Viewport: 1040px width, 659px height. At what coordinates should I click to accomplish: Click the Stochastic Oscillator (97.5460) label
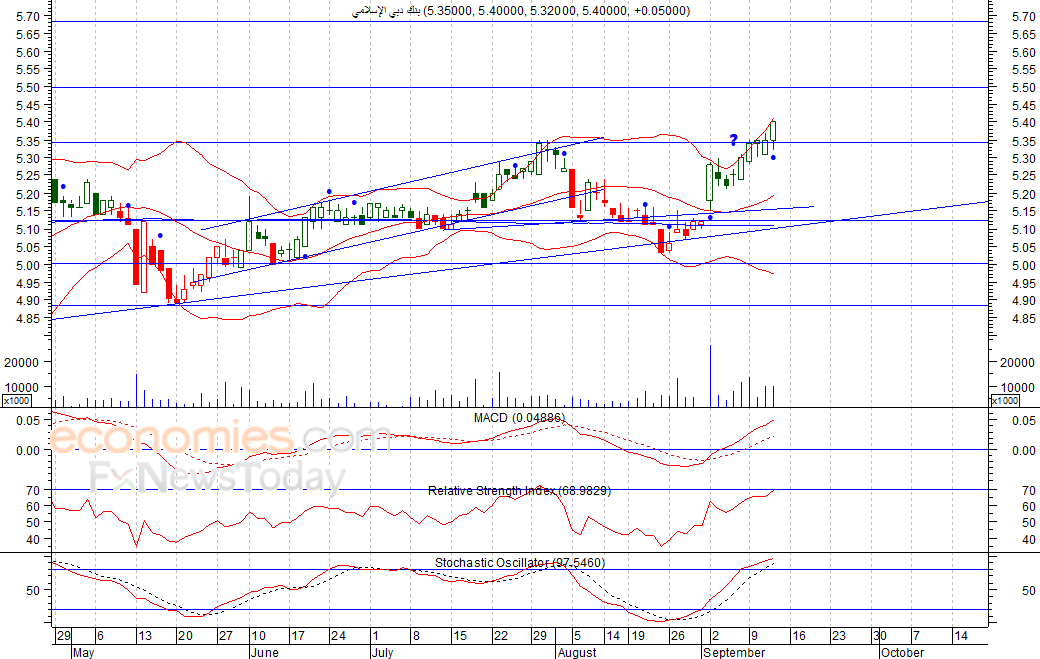(520, 563)
